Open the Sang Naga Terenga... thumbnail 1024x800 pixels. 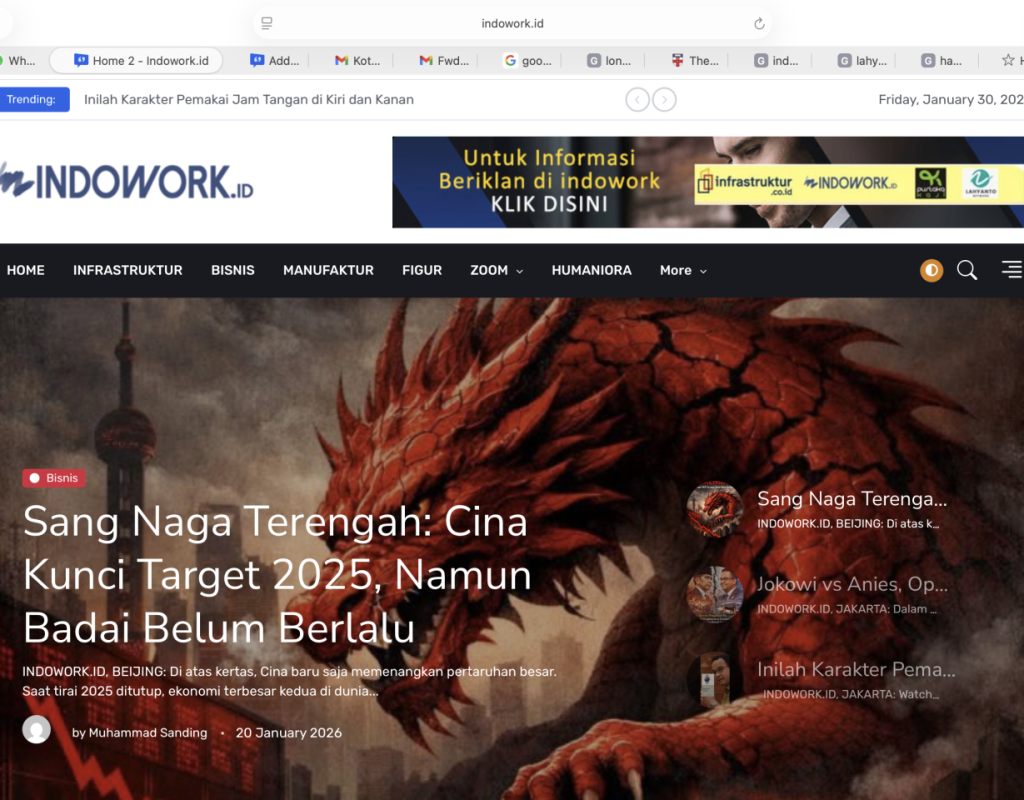(x=715, y=509)
